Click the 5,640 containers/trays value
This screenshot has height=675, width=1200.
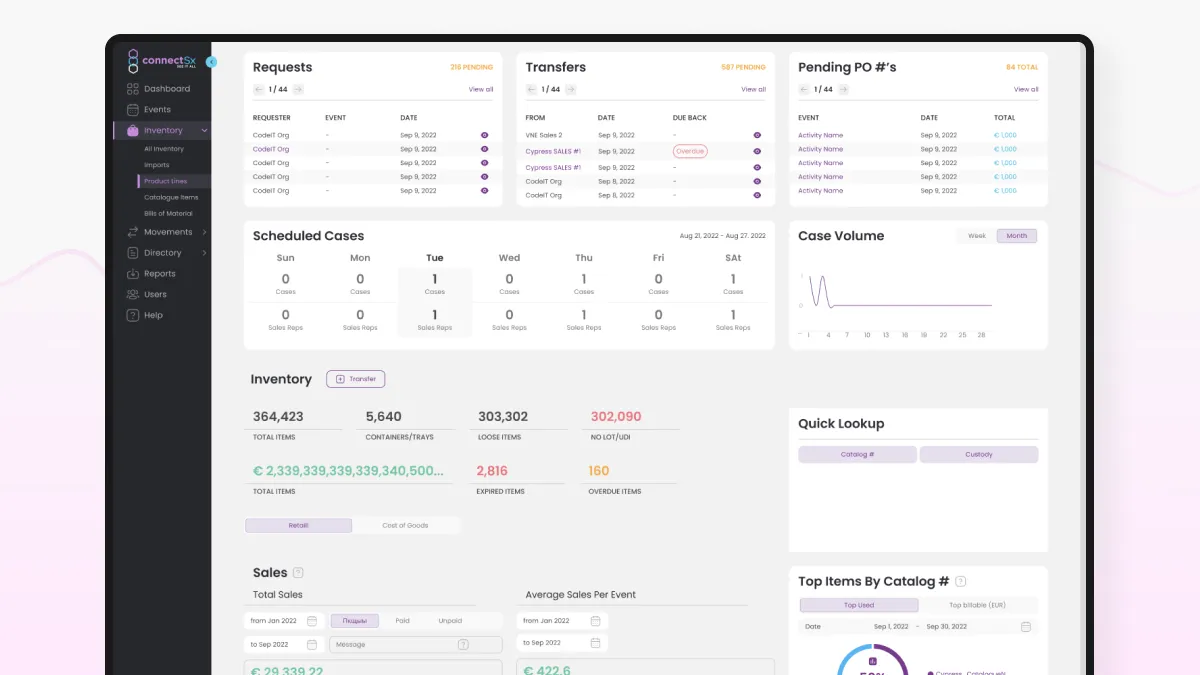tap(384, 416)
